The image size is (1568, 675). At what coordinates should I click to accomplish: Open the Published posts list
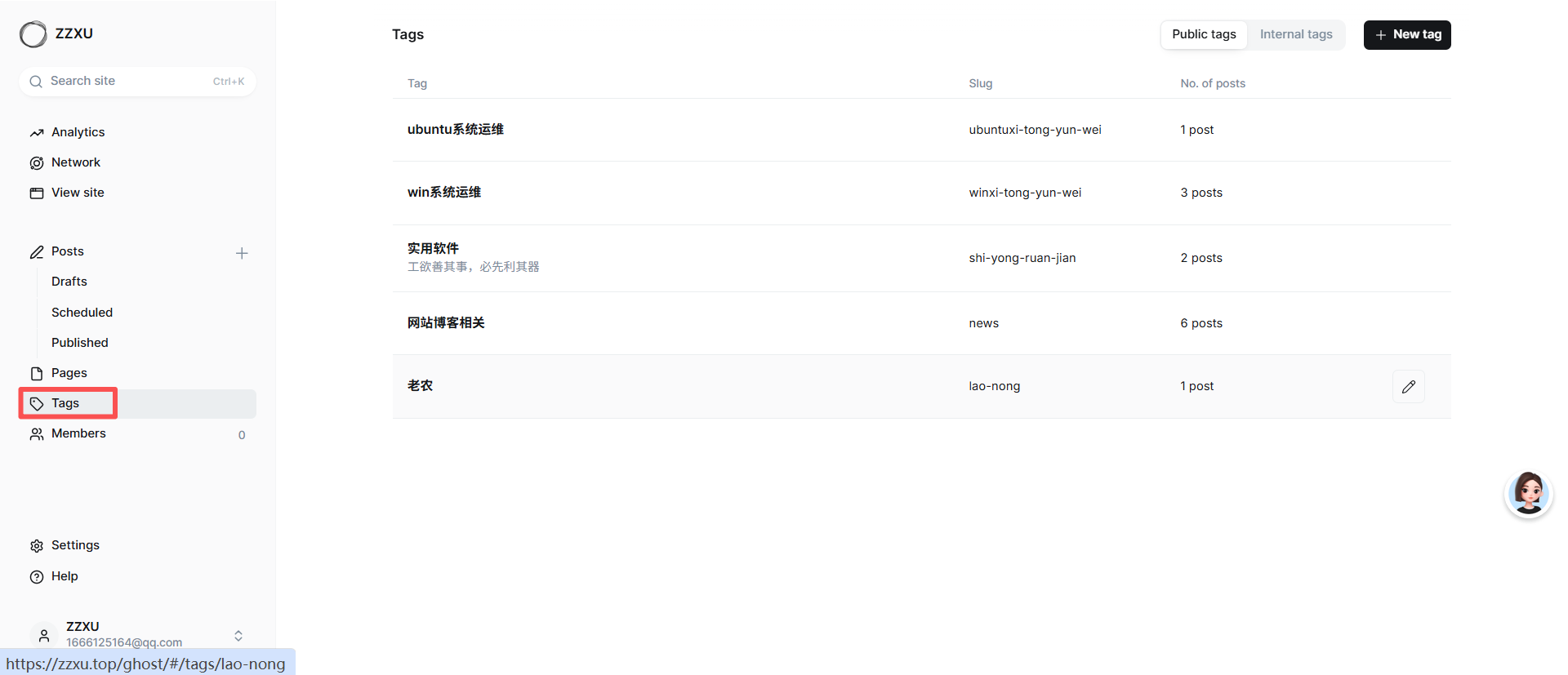[80, 343]
